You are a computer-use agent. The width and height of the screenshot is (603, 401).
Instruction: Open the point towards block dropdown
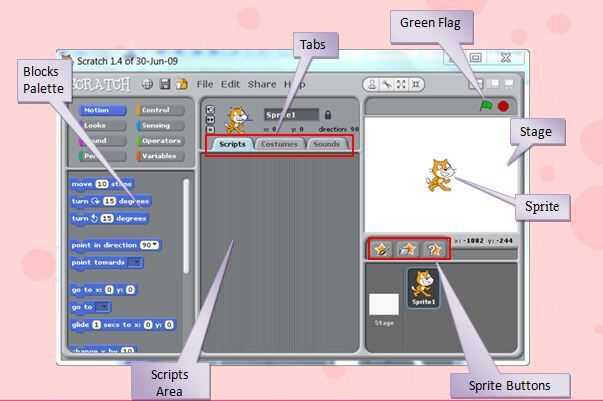pyautogui.click(x=135, y=262)
